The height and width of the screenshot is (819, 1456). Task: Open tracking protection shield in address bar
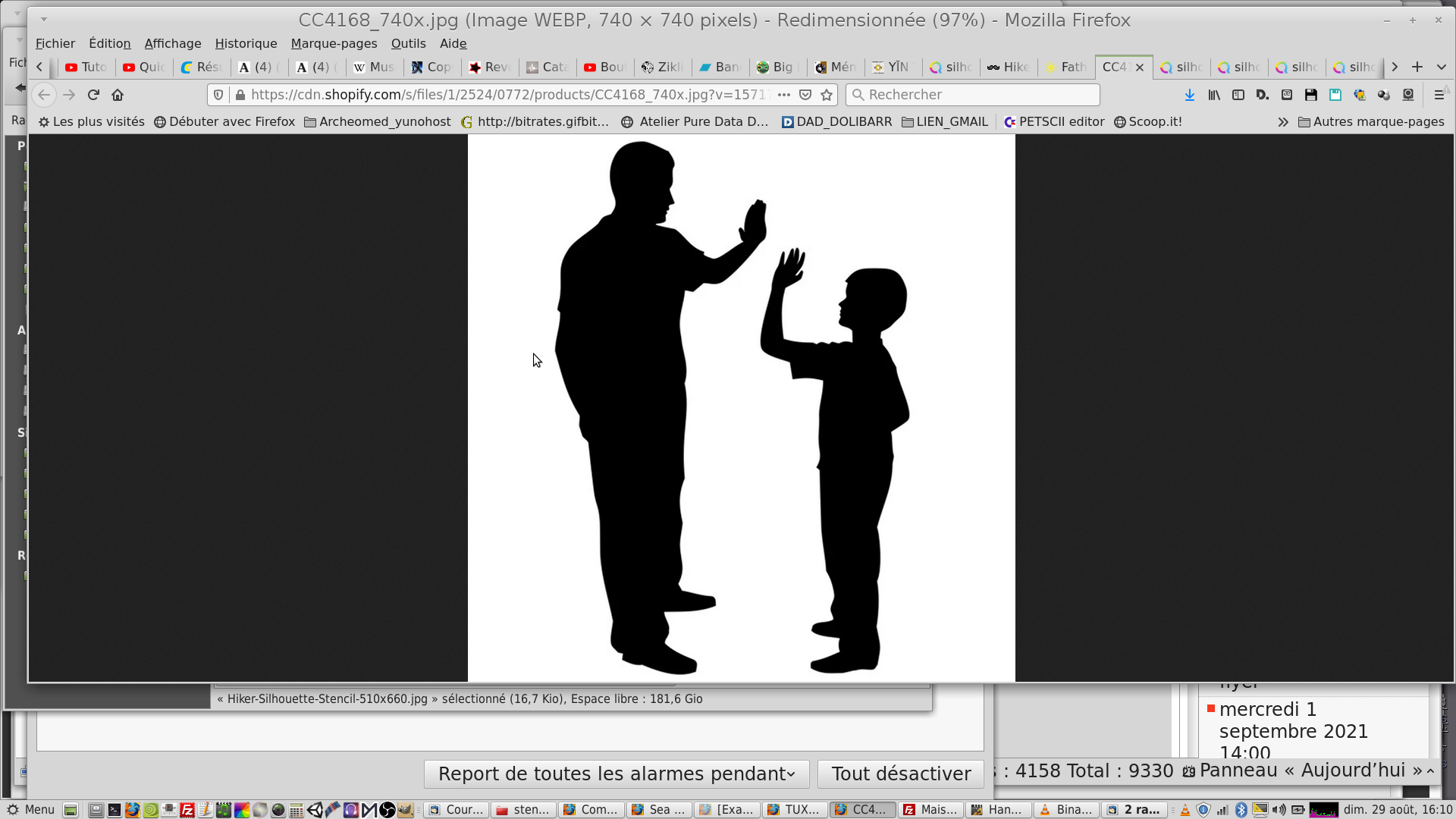pos(218,95)
